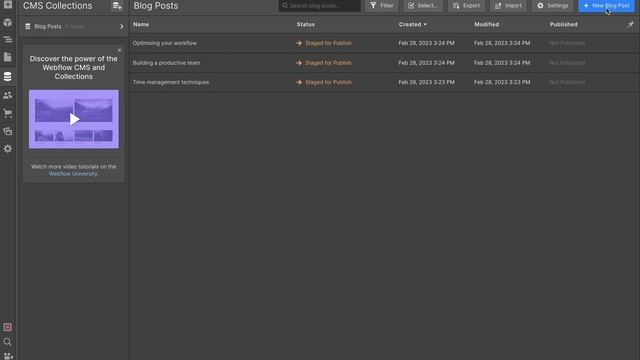Open the Users panel icon
This screenshot has height=360, width=640.
pyautogui.click(x=7, y=95)
